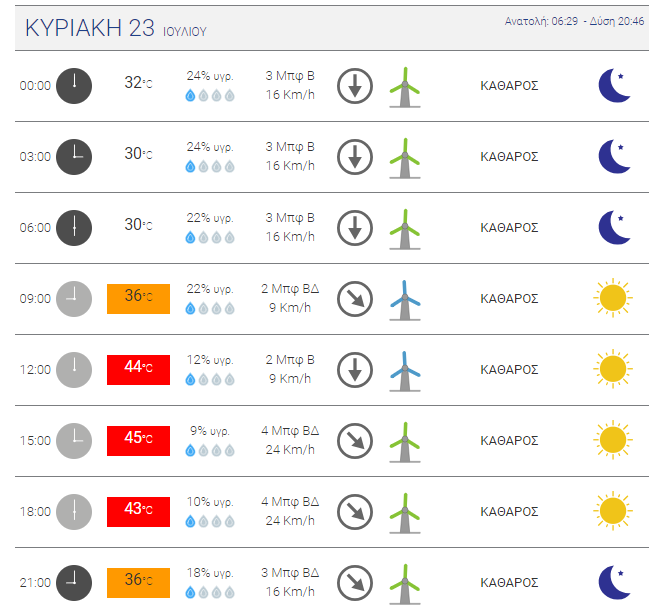
Task: Click the moon icon in the 03:00 row
Action: pyautogui.click(x=614, y=156)
